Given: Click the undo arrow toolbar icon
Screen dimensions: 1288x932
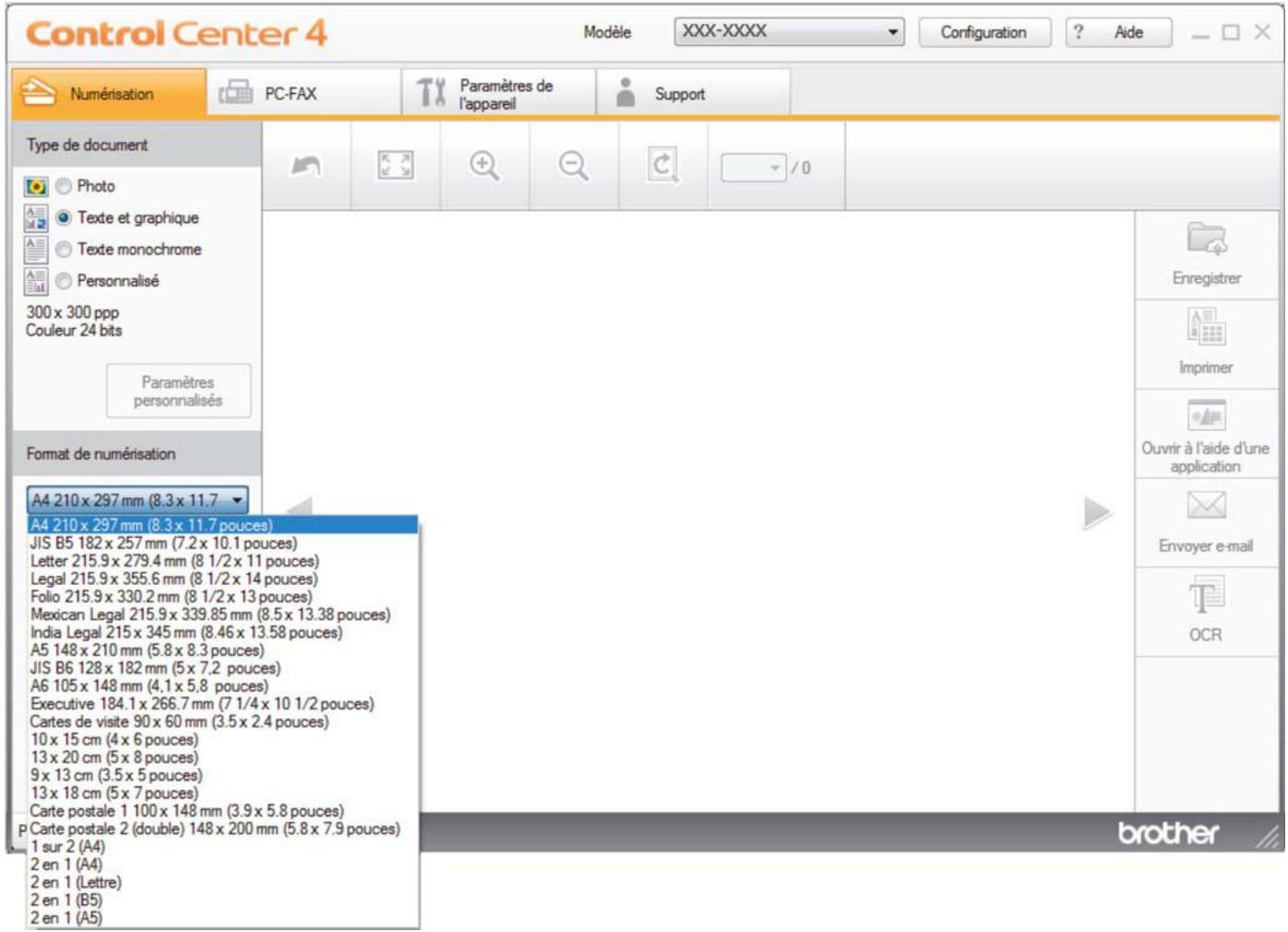Looking at the screenshot, I should (x=306, y=167).
